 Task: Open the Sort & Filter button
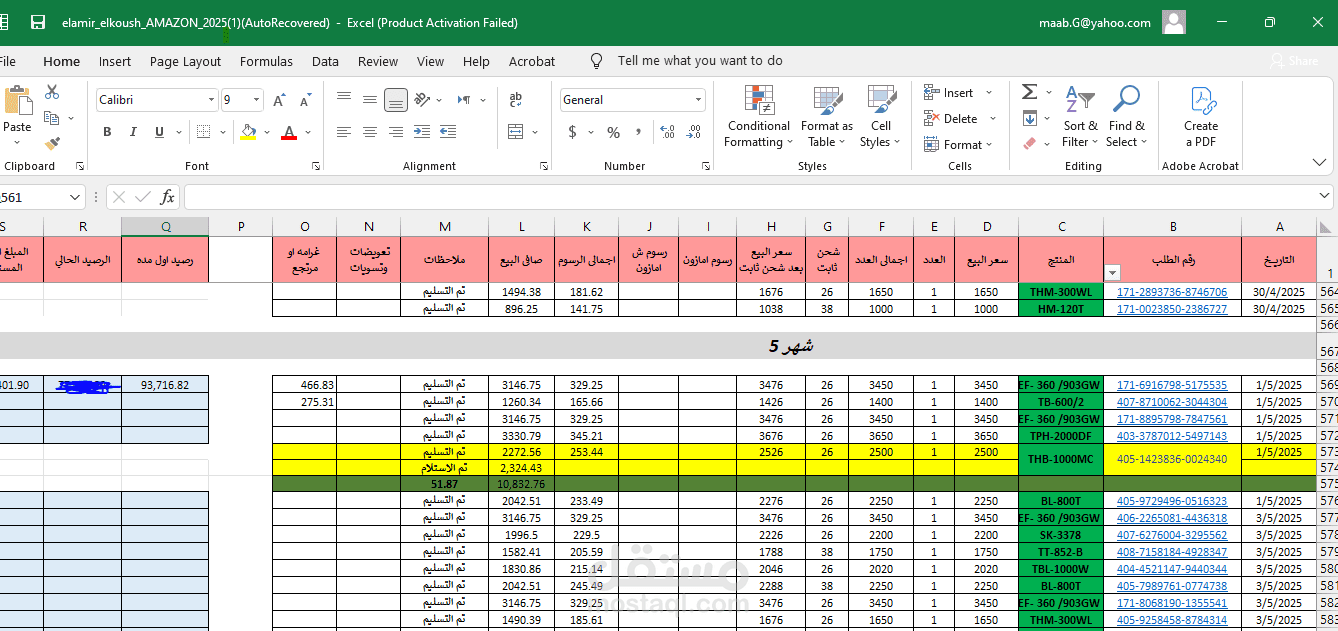point(1080,117)
